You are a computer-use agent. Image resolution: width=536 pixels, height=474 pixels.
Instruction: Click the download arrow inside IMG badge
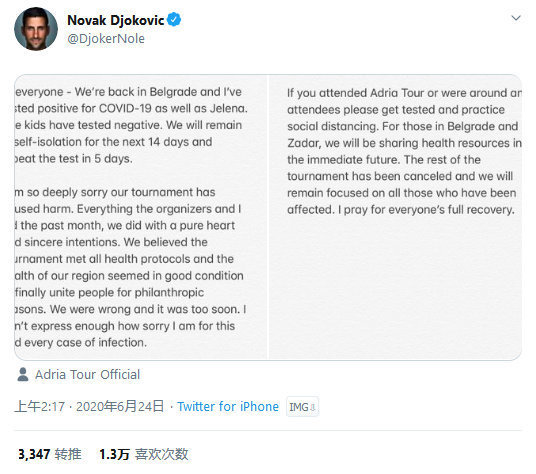coord(312,407)
